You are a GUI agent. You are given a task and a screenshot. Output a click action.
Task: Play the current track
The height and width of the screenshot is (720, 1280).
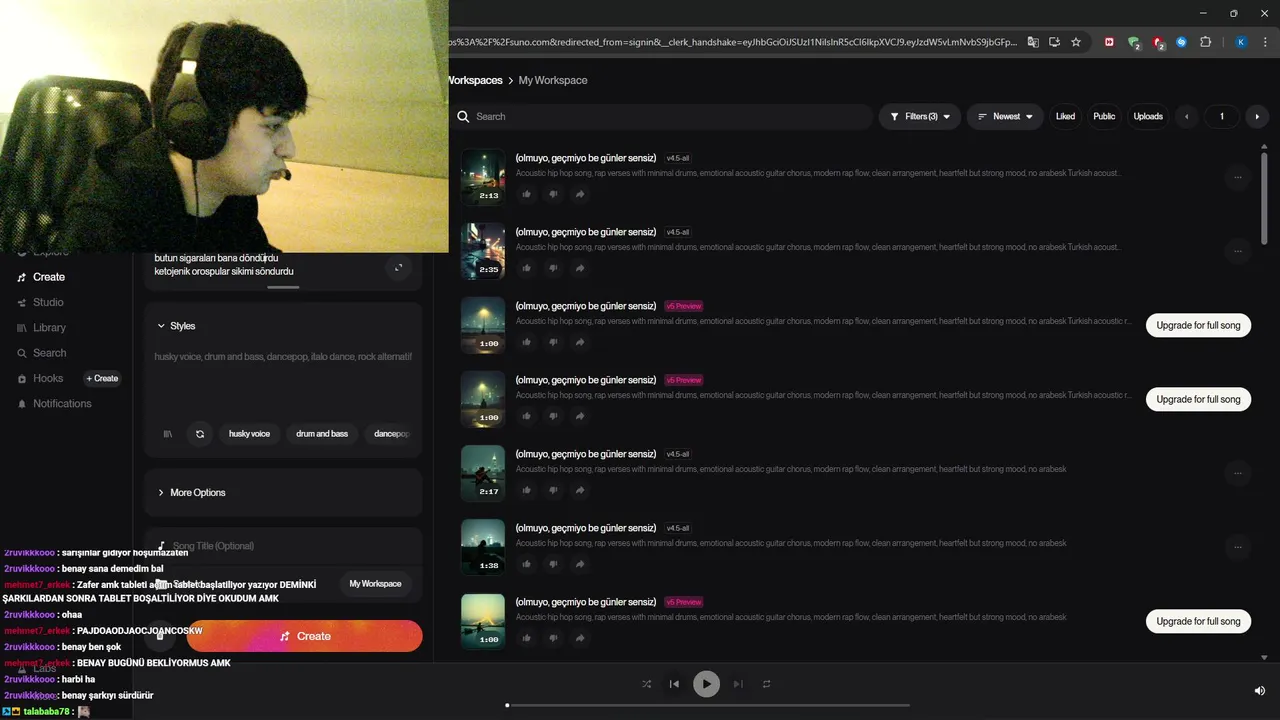point(706,684)
